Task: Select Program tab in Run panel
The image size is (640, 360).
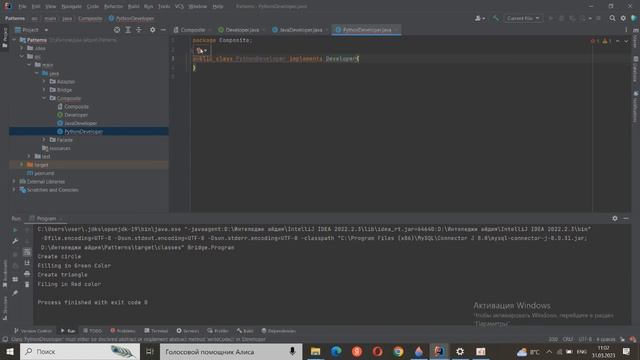Action: [46, 218]
